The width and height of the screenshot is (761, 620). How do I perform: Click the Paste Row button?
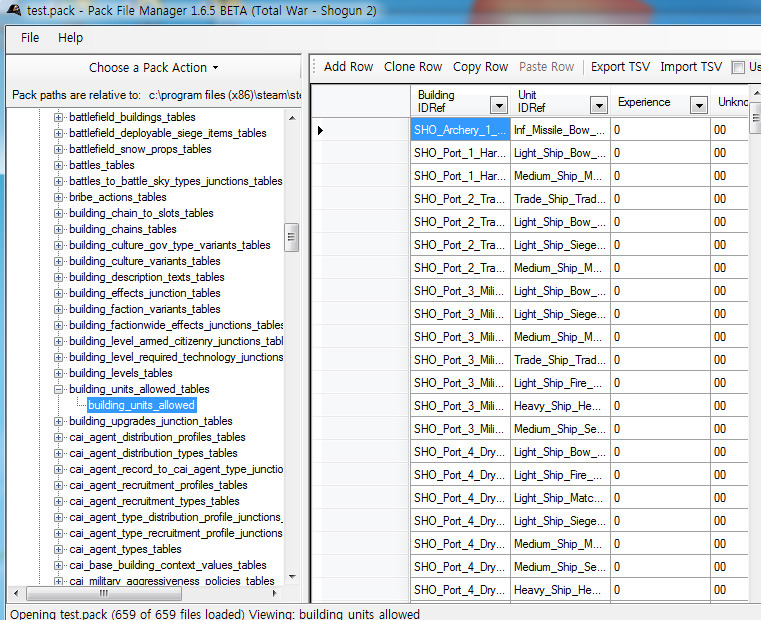tap(546, 67)
